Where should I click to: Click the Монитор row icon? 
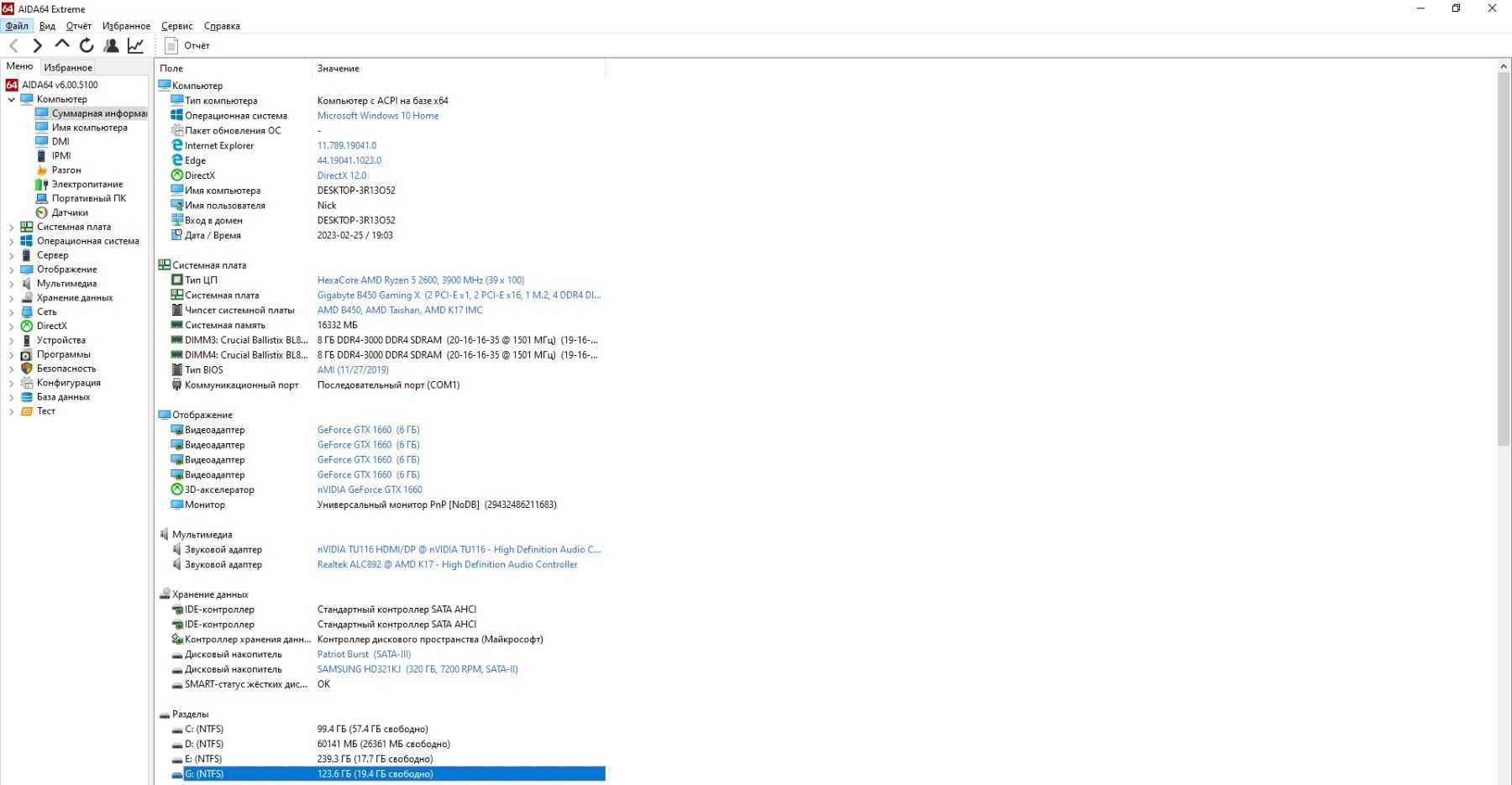[177, 505]
